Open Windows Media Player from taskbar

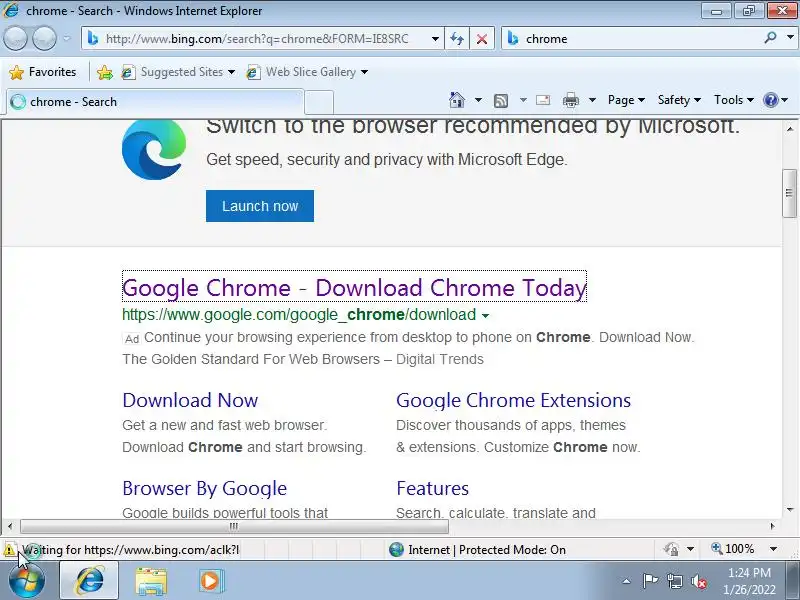[210, 581]
